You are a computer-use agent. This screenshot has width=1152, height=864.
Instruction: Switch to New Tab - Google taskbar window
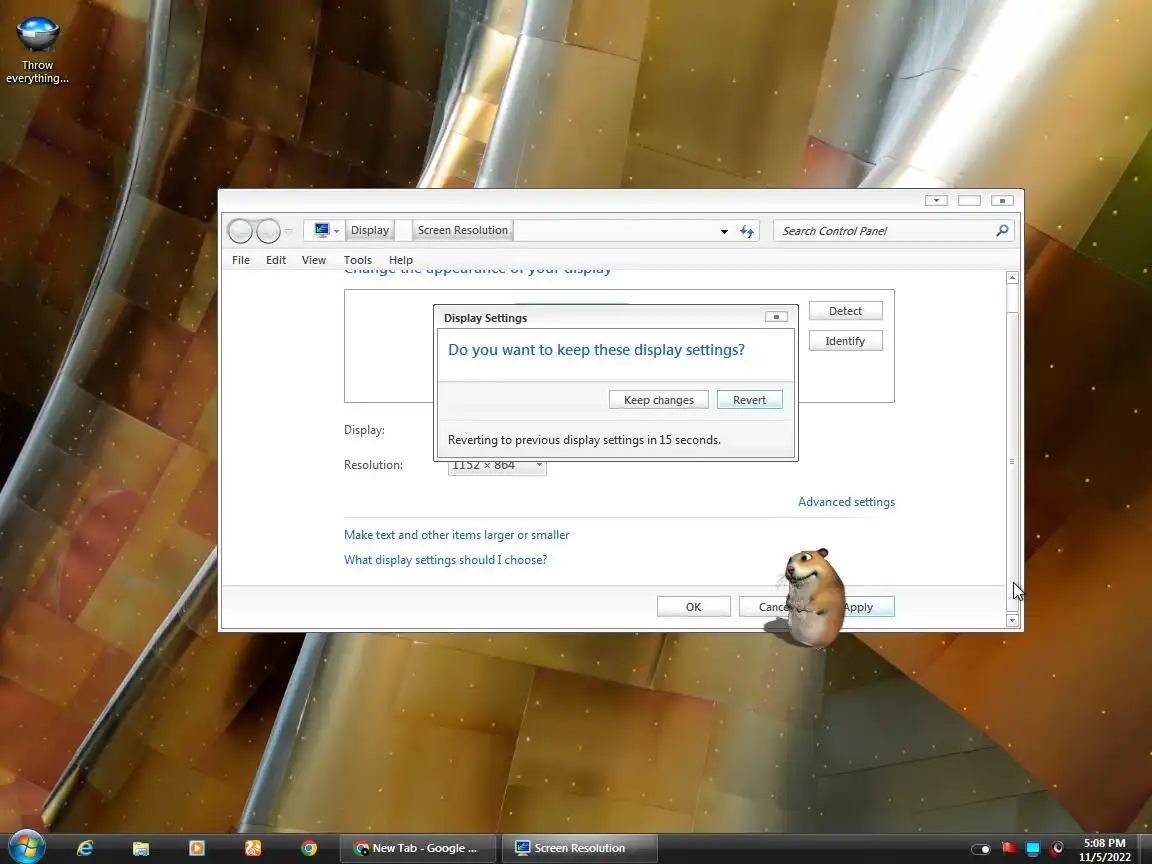pyautogui.click(x=416, y=848)
